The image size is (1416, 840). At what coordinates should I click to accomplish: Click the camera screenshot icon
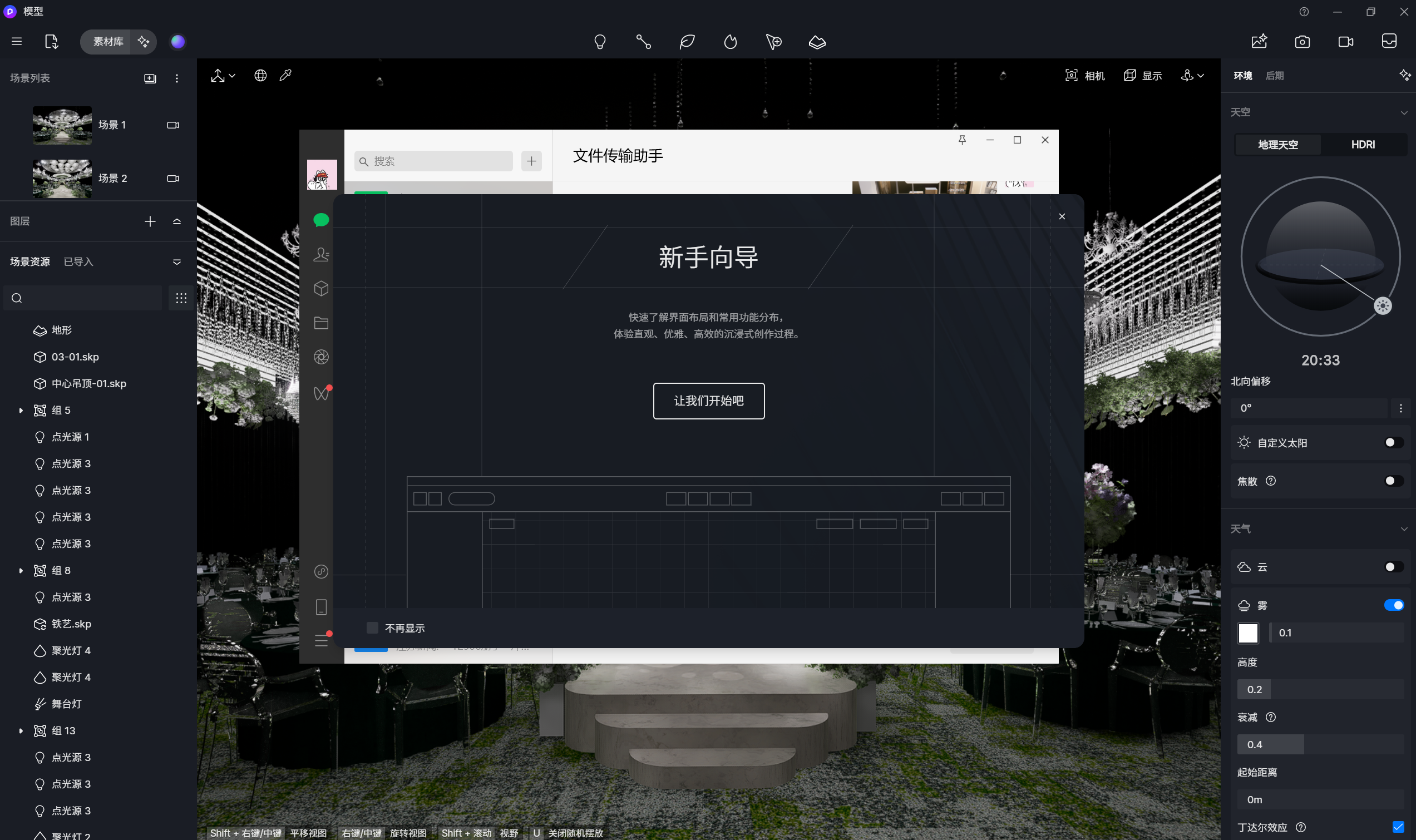pyautogui.click(x=1302, y=41)
